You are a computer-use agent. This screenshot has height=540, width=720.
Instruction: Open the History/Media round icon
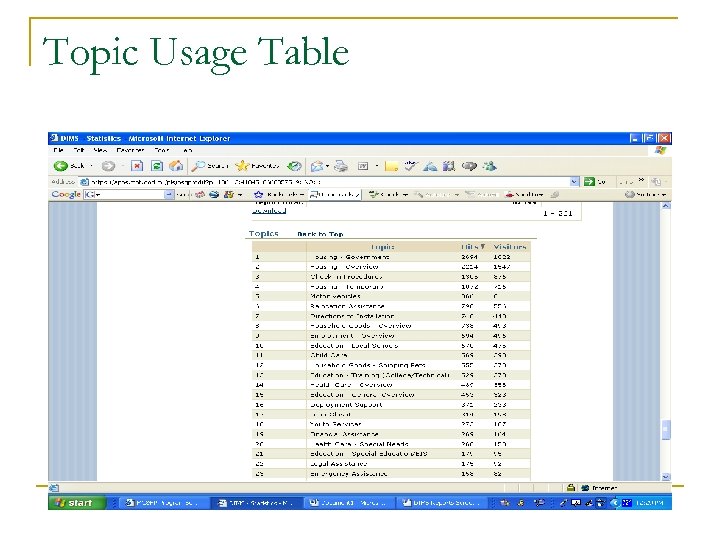click(294, 166)
